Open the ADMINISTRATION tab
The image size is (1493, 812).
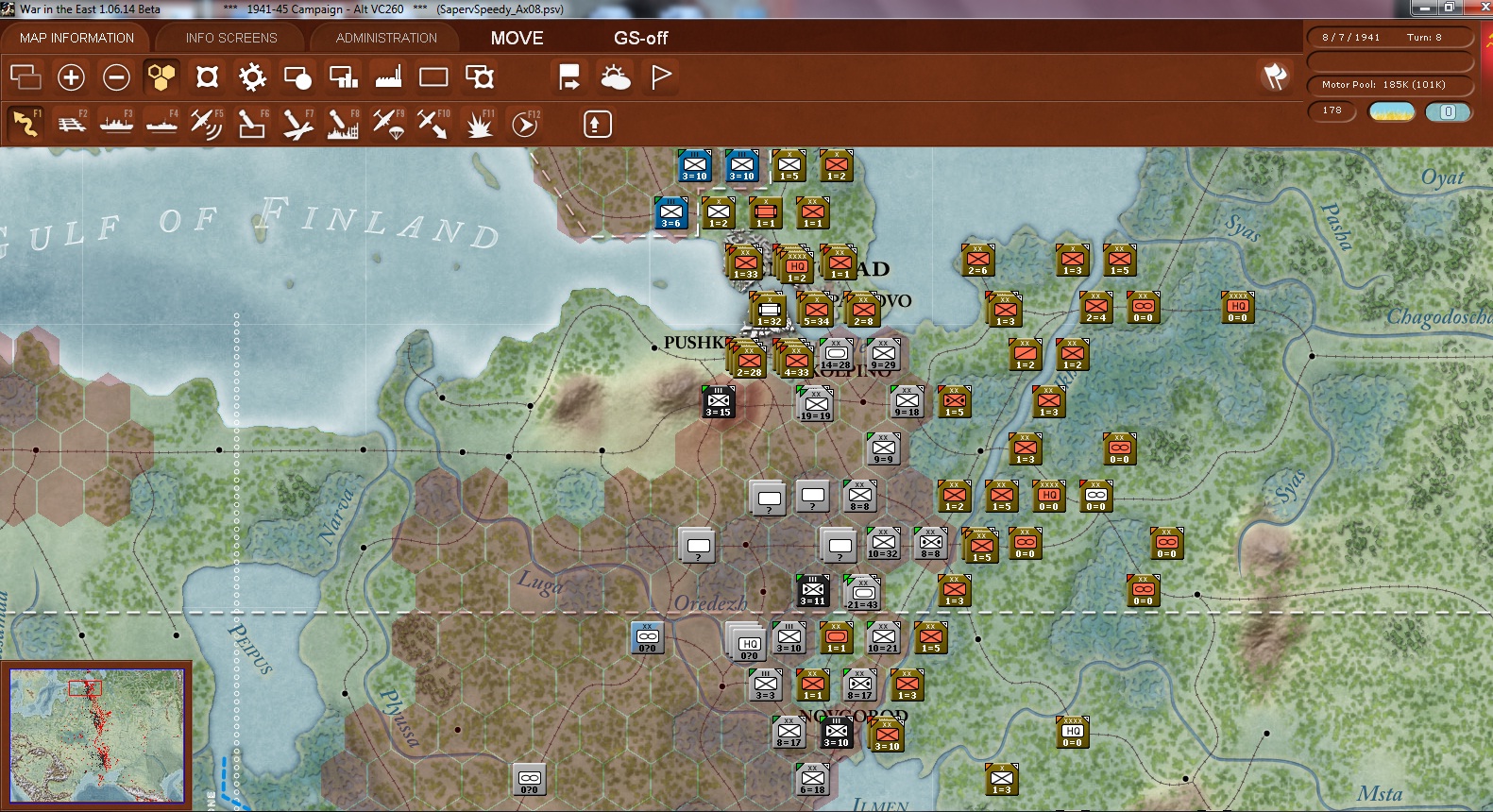(x=386, y=38)
